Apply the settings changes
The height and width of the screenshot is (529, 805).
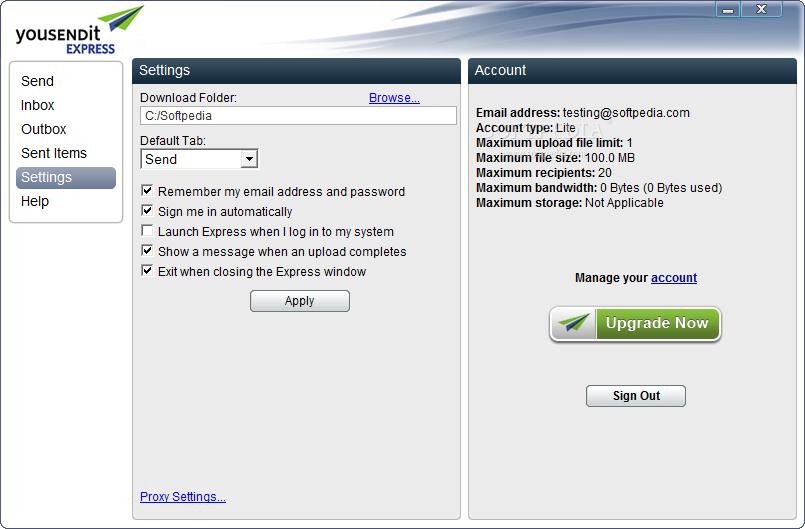[300, 301]
